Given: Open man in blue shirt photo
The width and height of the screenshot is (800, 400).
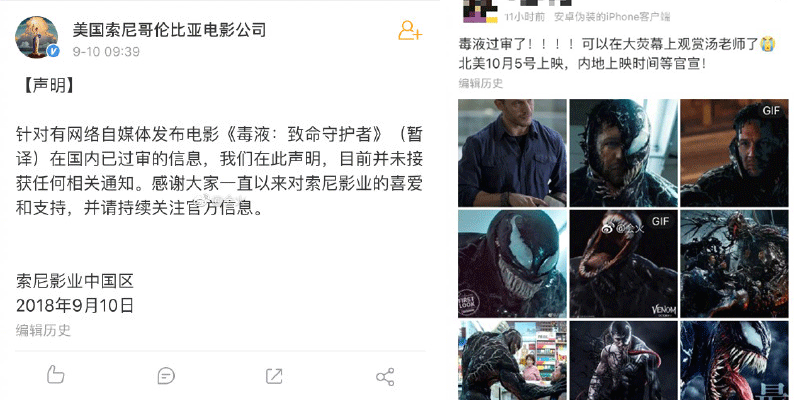Looking at the screenshot, I should tap(512, 153).
